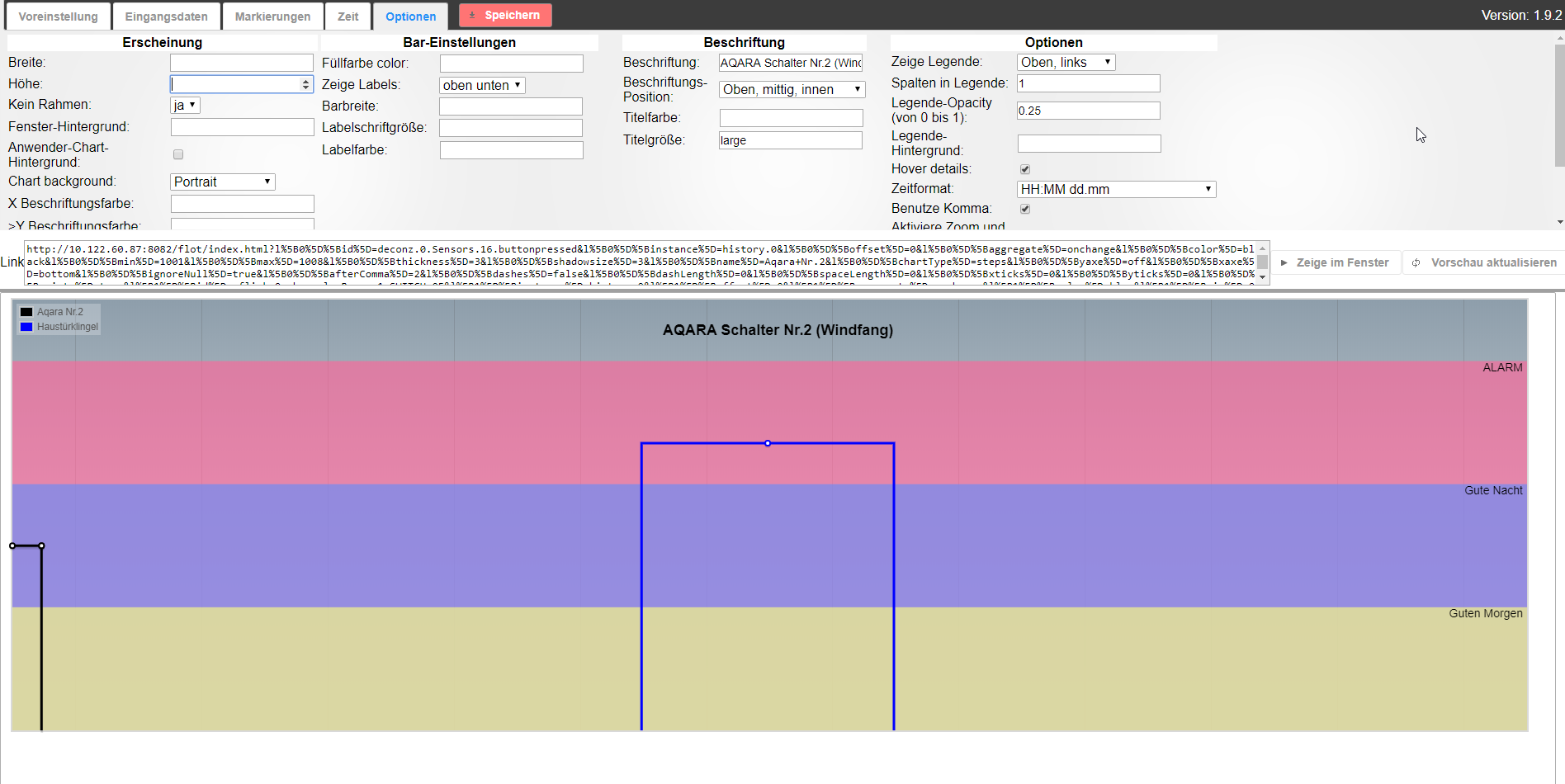Image resolution: width=1565 pixels, height=784 pixels.
Task: Click the Y Beschriftungsfarbe input field
Action: coord(242,224)
